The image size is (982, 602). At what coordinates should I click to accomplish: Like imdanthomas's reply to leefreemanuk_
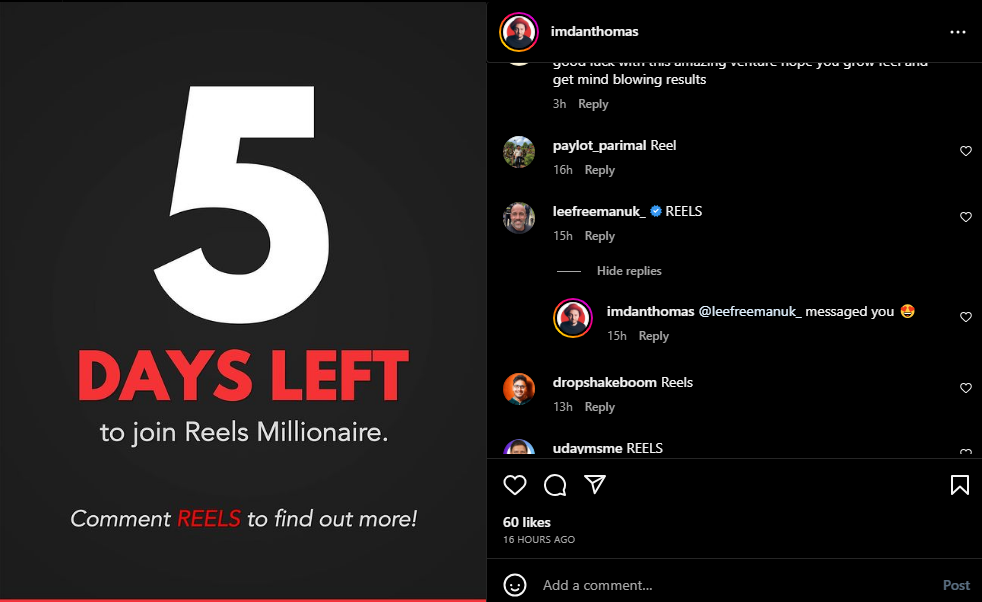966,317
